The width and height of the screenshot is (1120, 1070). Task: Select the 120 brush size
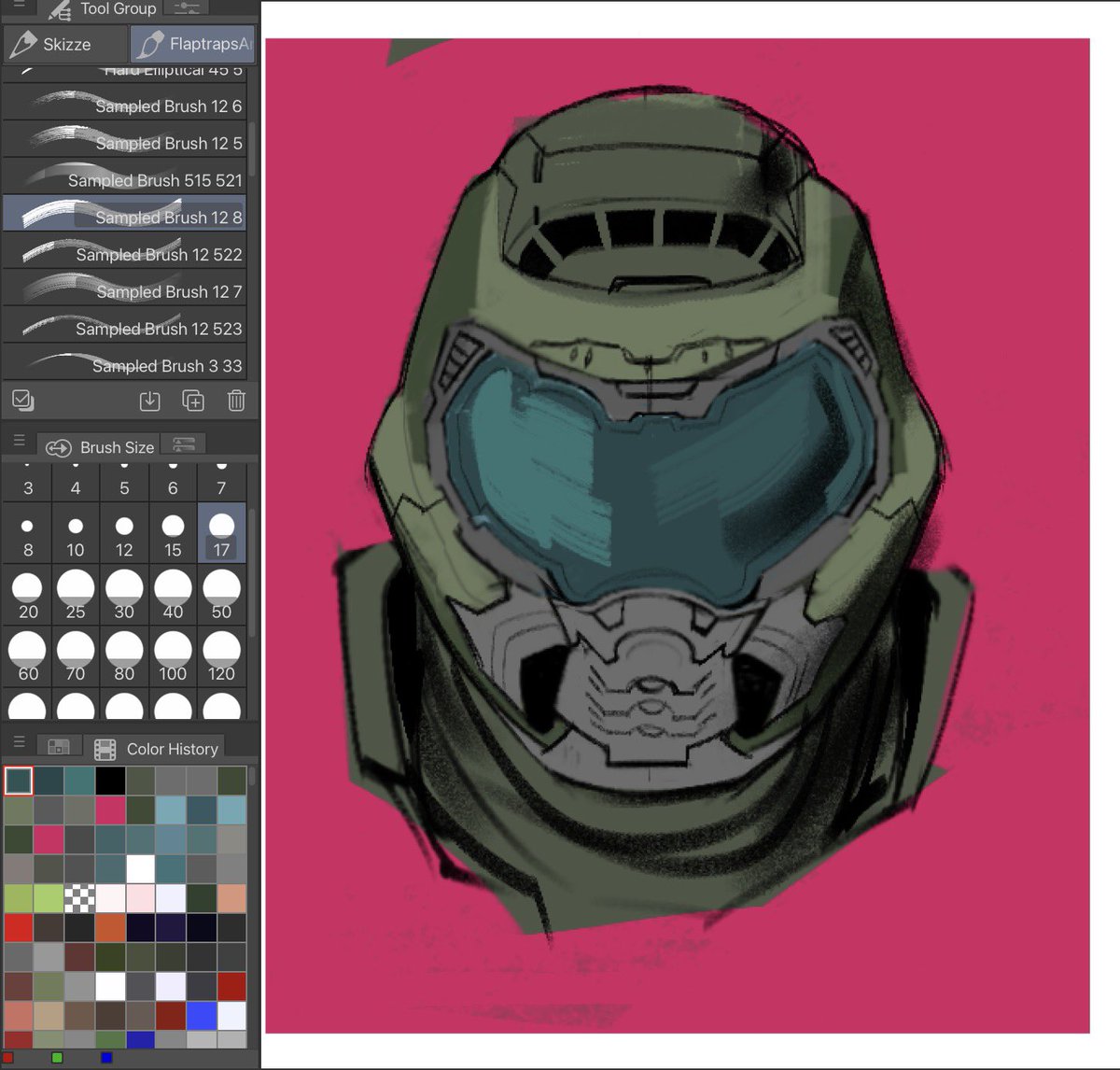(221, 657)
